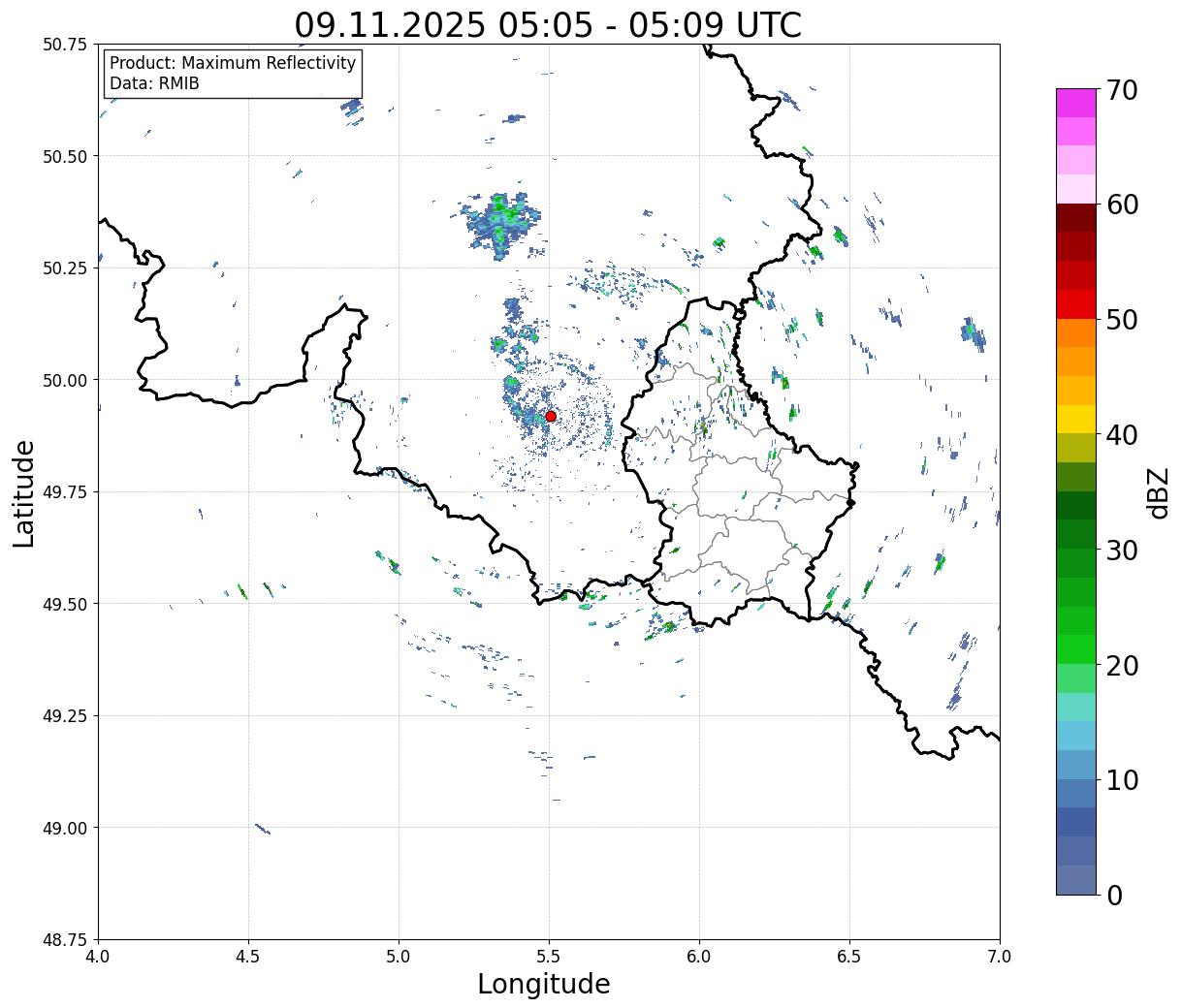
Task: Click the plot title with date and UTC time
Action: (x=548, y=25)
